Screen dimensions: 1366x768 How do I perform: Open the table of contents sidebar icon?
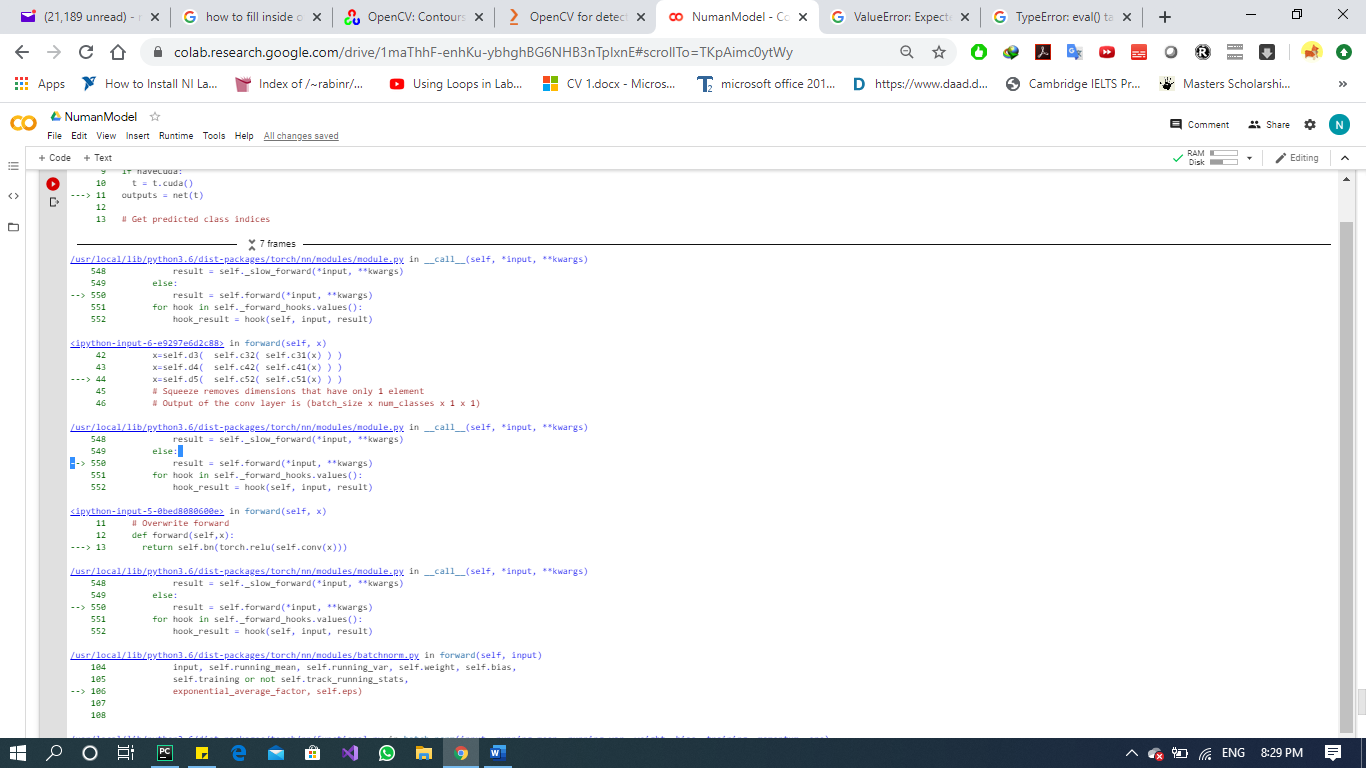click(14, 166)
